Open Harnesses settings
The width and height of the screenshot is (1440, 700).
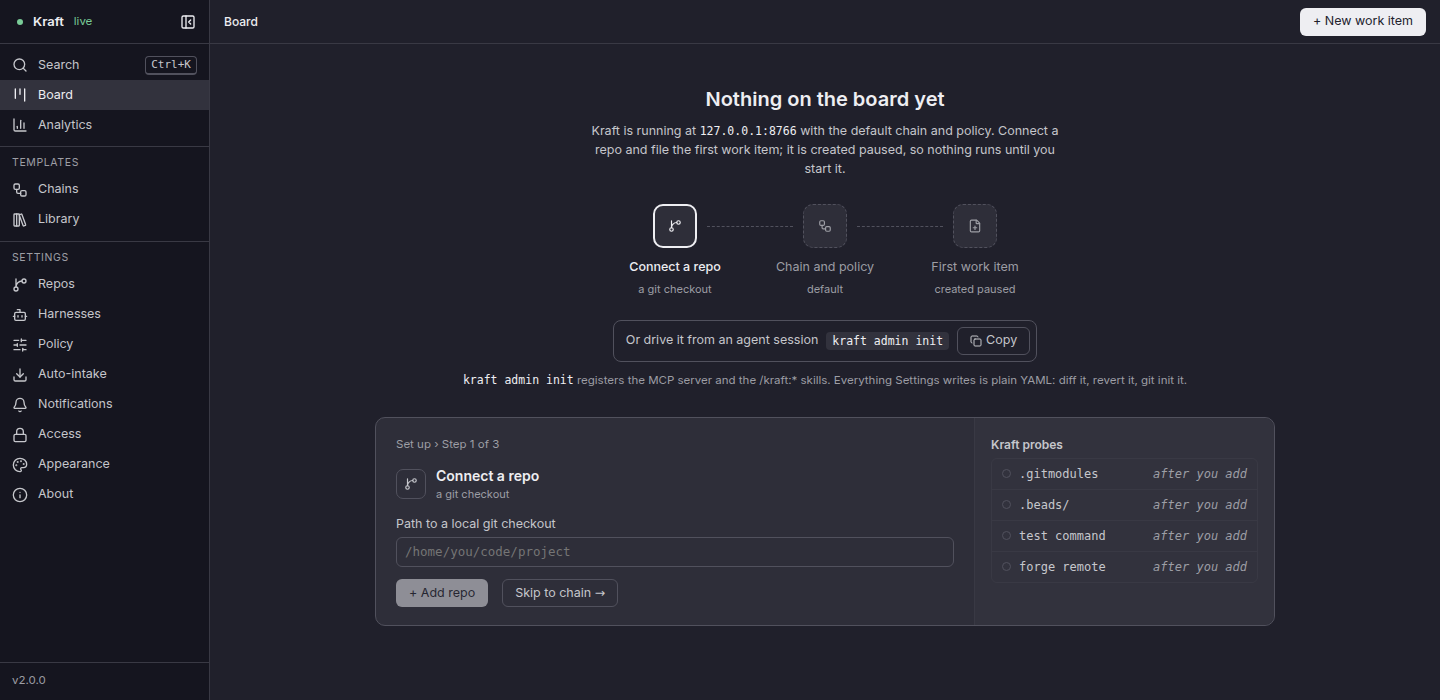(x=104, y=314)
